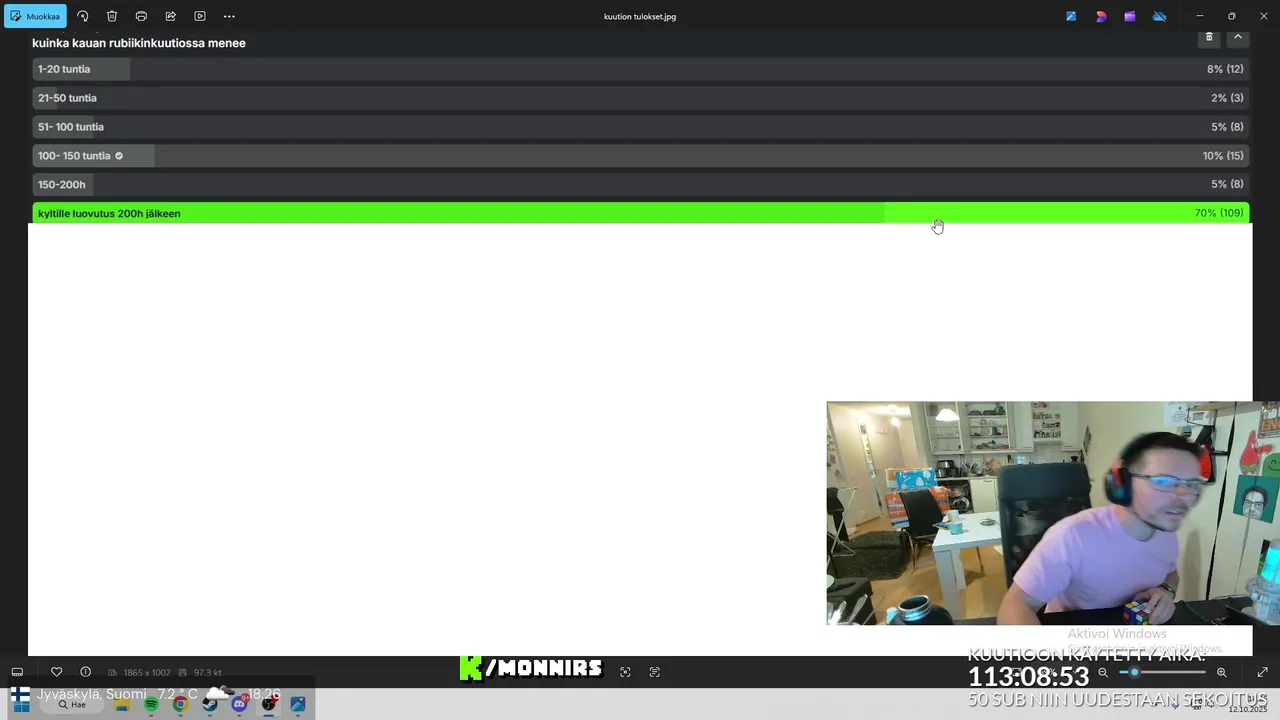This screenshot has height=720, width=1280.
Task: Click the fit-to-window icon in bottom bar
Action: [625, 672]
